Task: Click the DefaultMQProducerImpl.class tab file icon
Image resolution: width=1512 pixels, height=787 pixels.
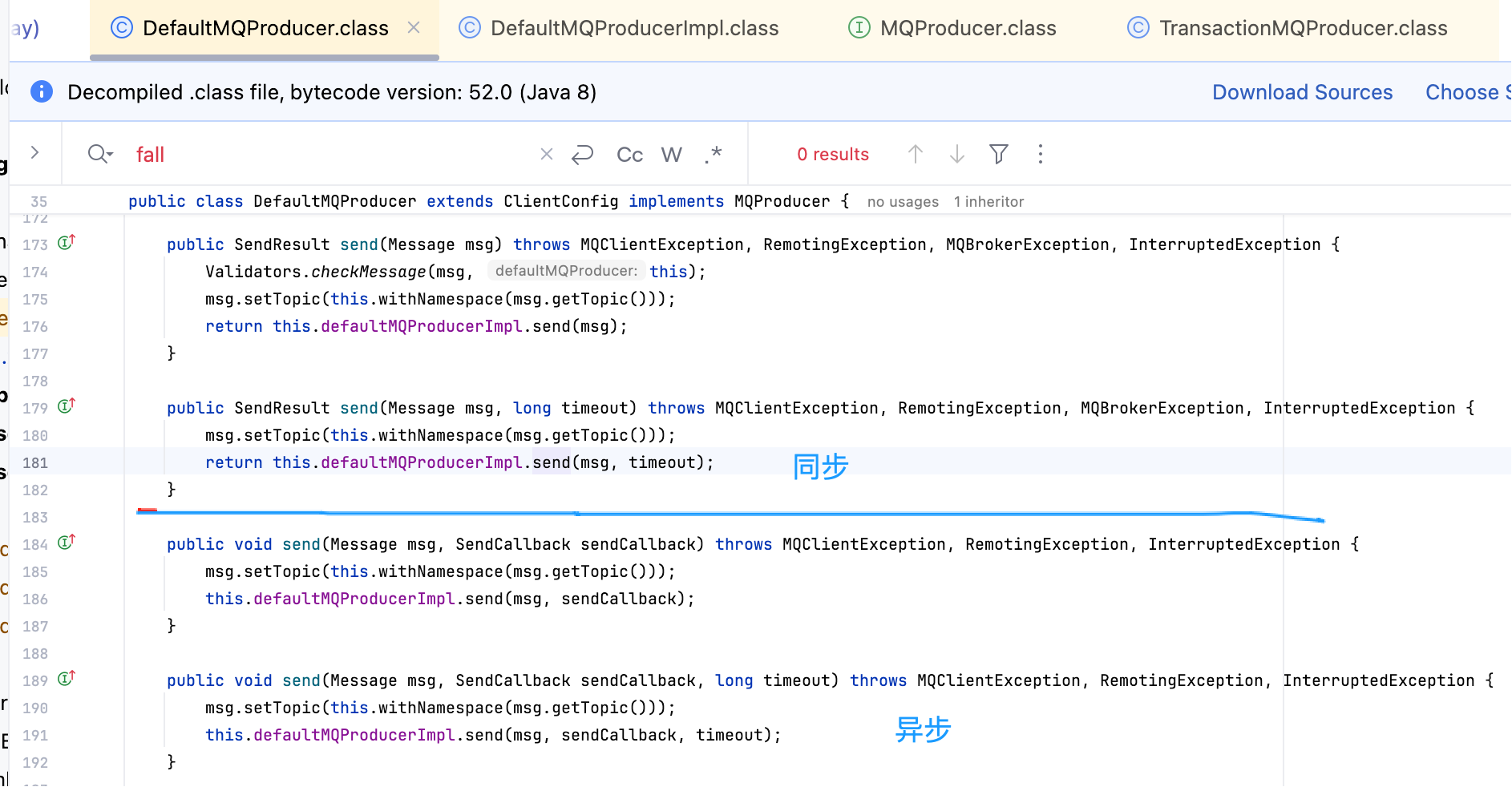Action: pyautogui.click(x=469, y=28)
